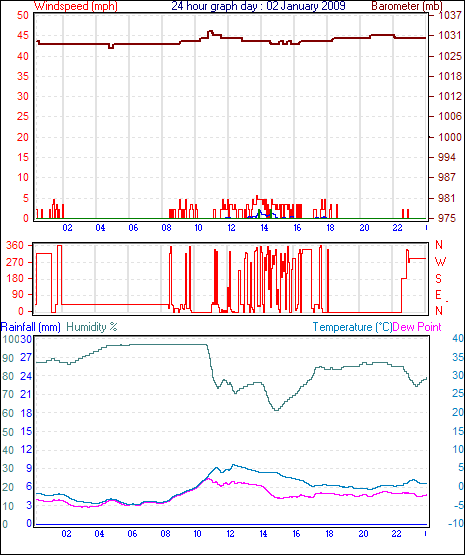Viewport: 467px width, 559px height.
Task: Click the 360 degree wind direction label
Action: (15, 245)
